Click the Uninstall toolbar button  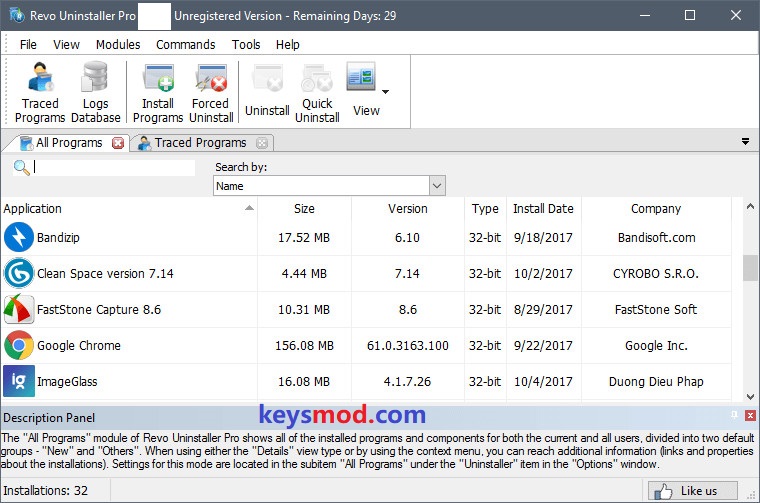click(x=267, y=92)
